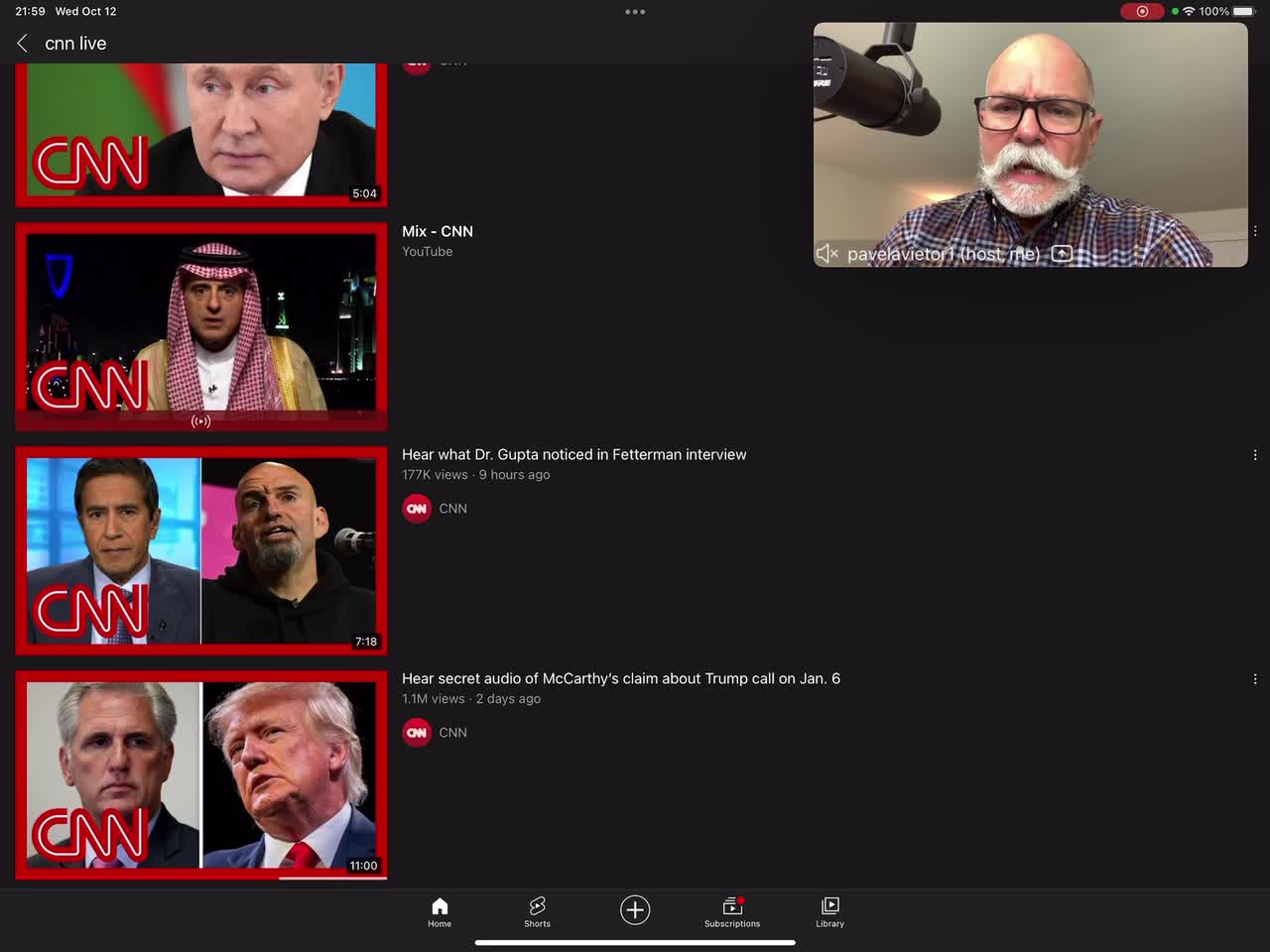1270x952 pixels.
Task: Open more options for Fetterman interview video
Action: (1255, 455)
